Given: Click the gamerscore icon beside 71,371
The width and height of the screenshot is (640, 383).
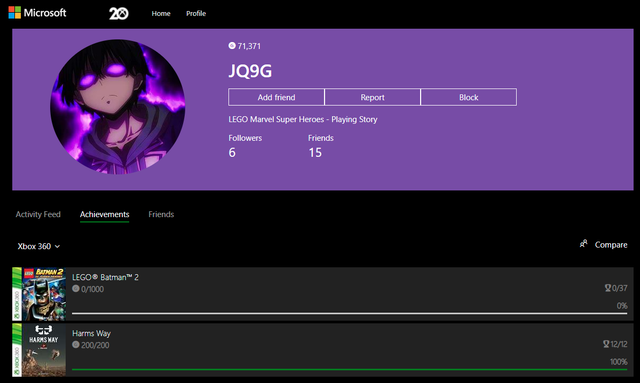Looking at the screenshot, I should tap(232, 46).
